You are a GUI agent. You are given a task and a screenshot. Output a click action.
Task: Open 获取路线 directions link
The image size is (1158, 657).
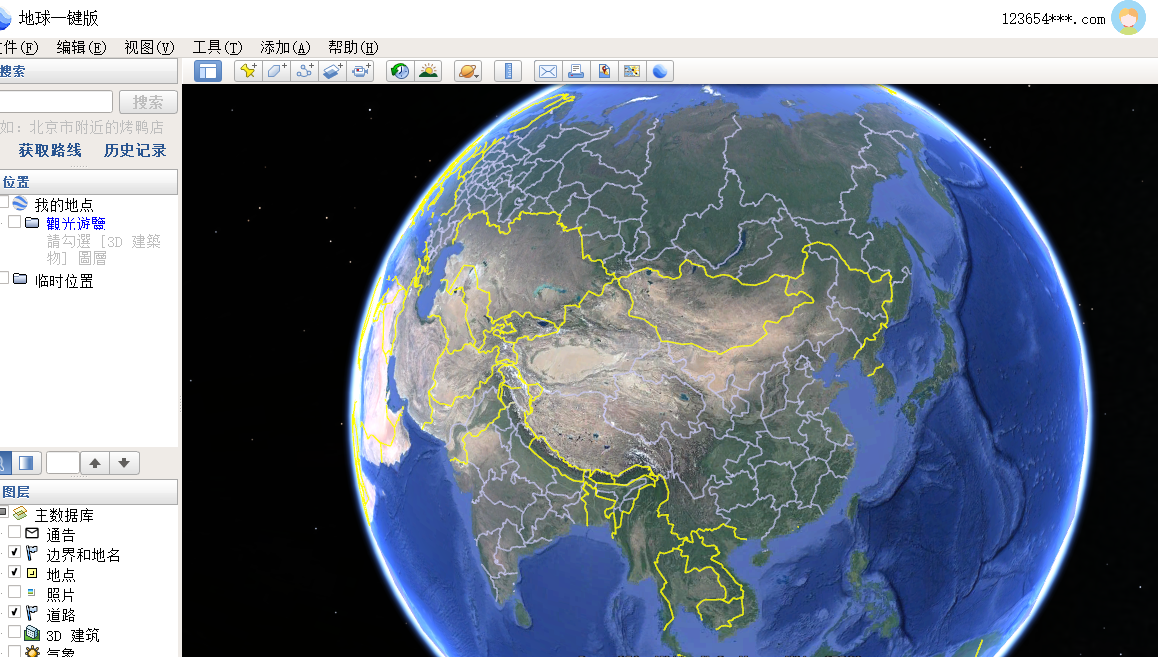[49, 150]
